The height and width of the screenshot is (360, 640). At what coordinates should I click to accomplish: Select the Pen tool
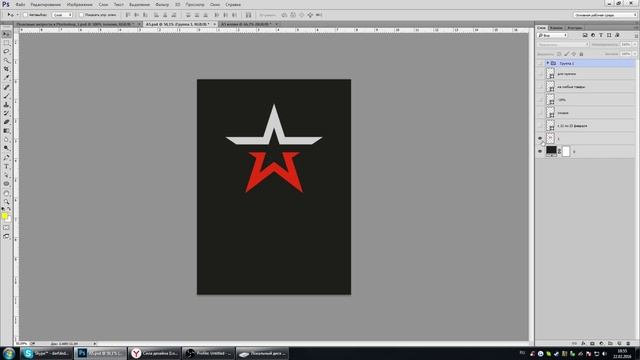[6, 158]
